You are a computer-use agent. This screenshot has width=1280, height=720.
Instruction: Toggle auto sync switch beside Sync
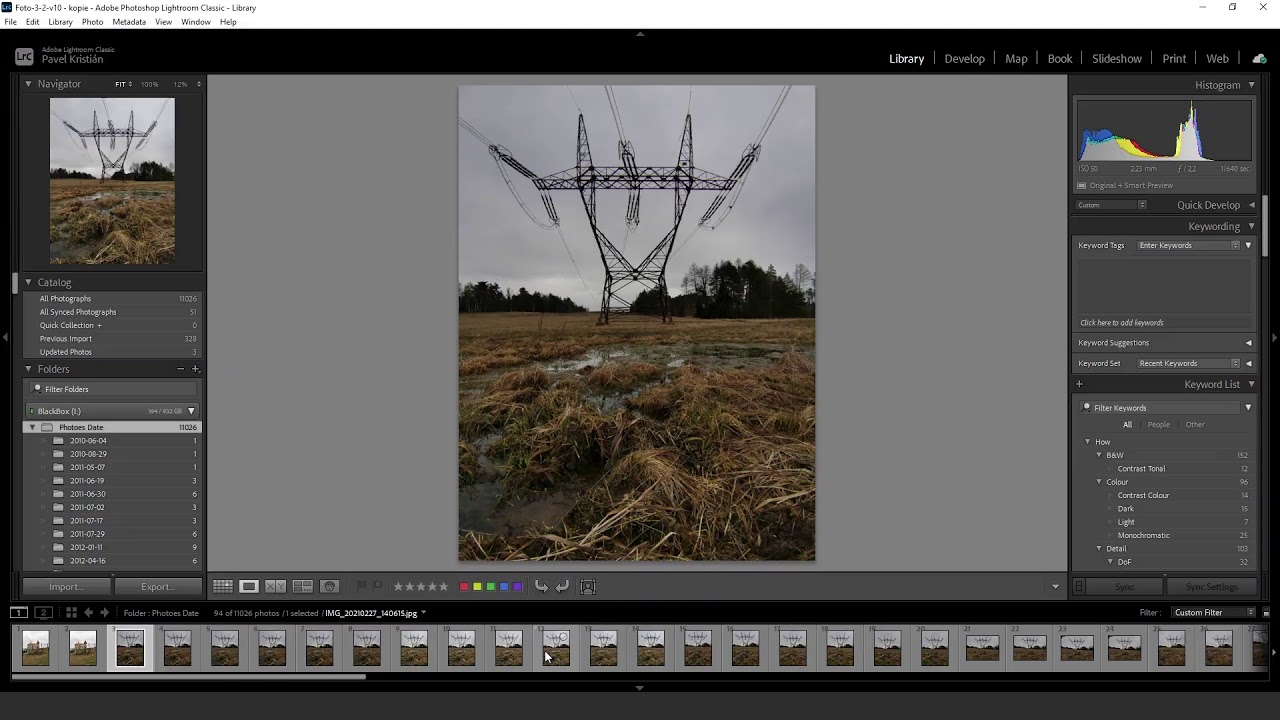[x=1079, y=587]
